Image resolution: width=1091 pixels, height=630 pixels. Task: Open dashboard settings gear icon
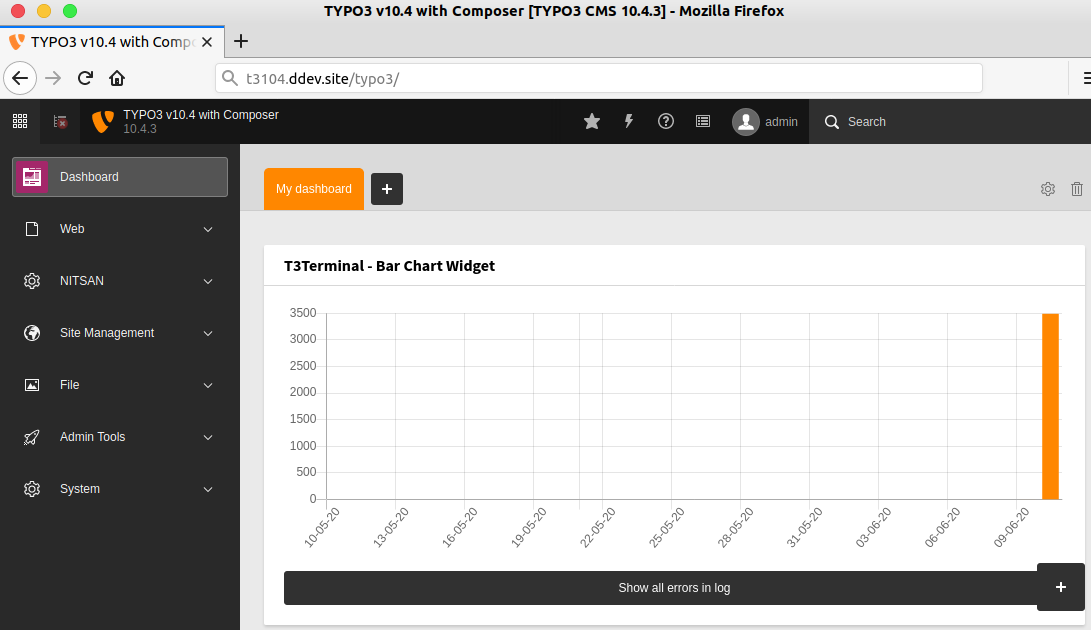coord(1048,189)
